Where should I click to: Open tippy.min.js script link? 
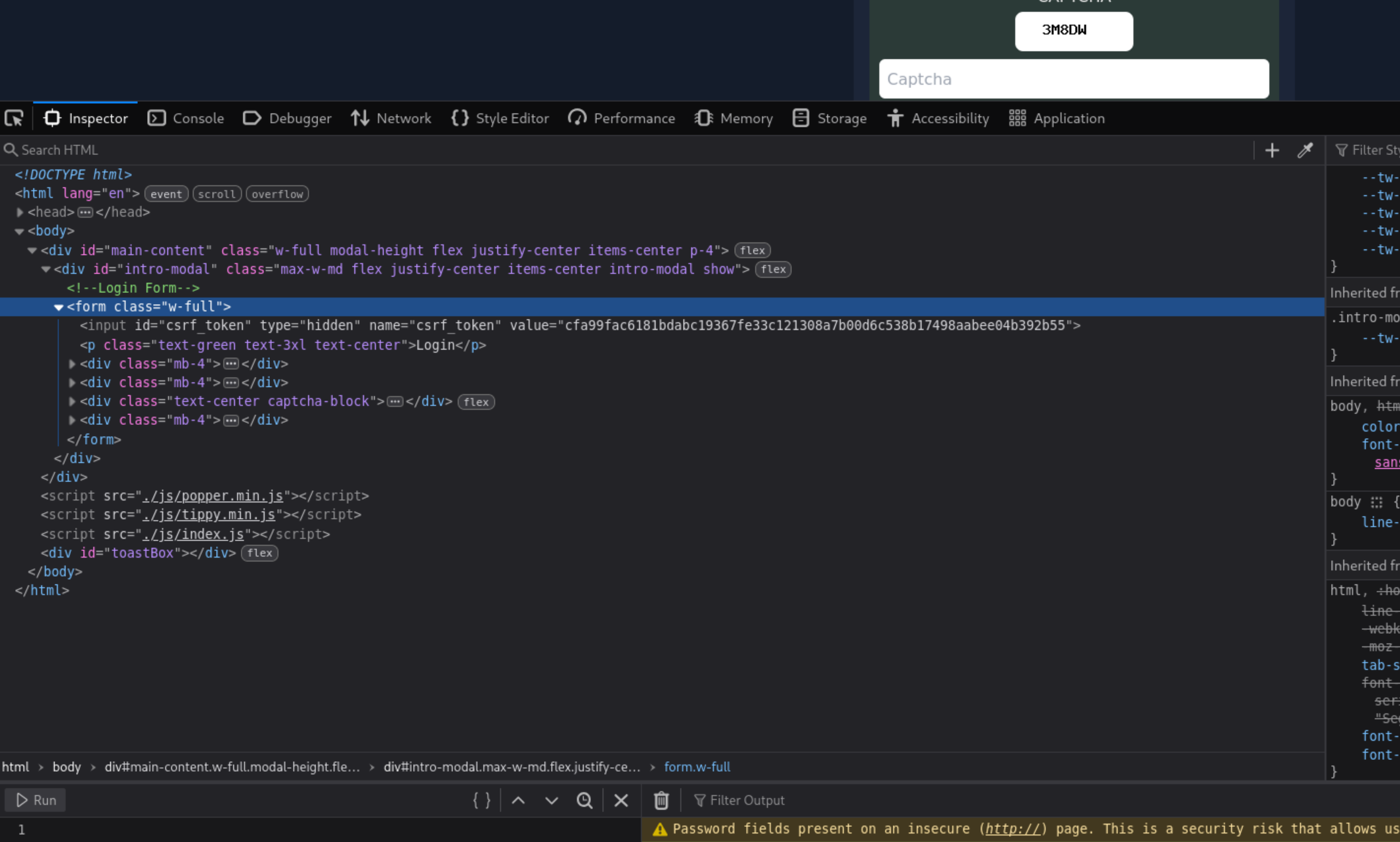209,514
